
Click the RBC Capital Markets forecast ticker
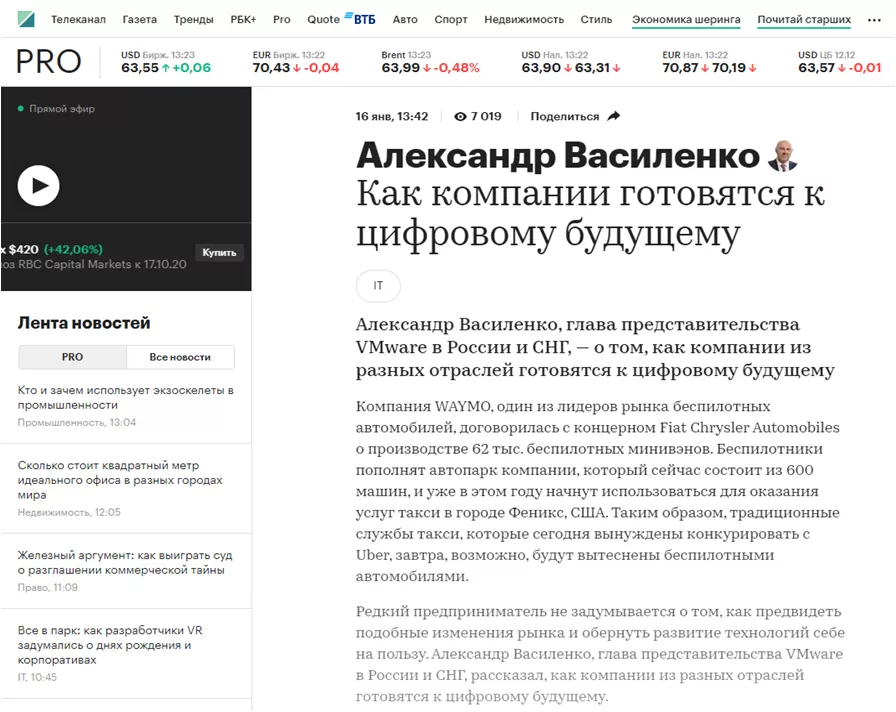click(94, 257)
